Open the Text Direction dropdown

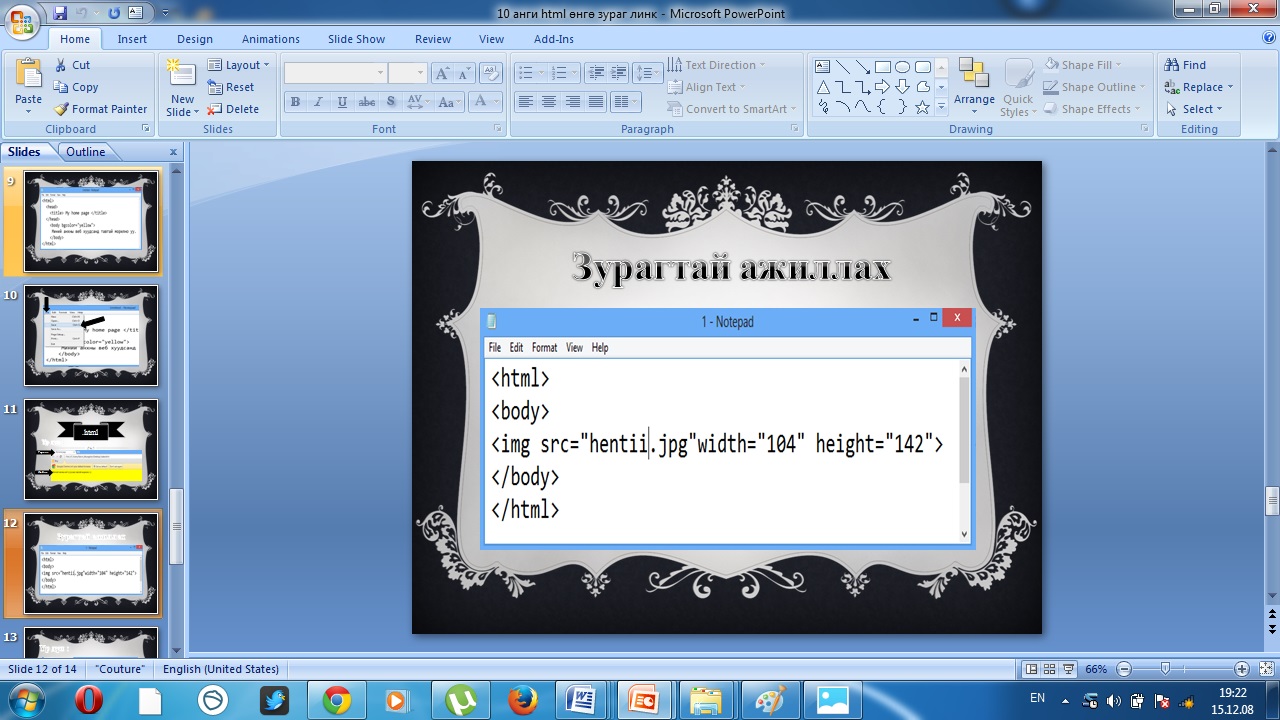716,65
